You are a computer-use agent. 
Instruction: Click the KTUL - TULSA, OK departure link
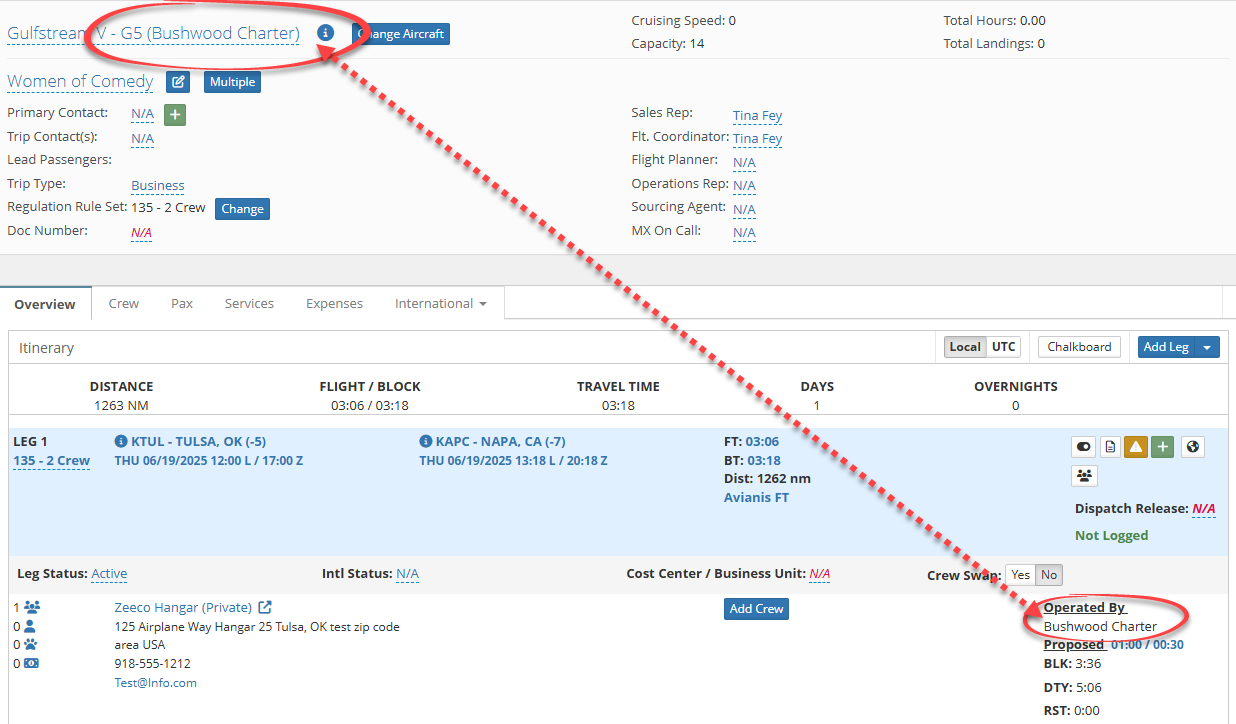198,441
